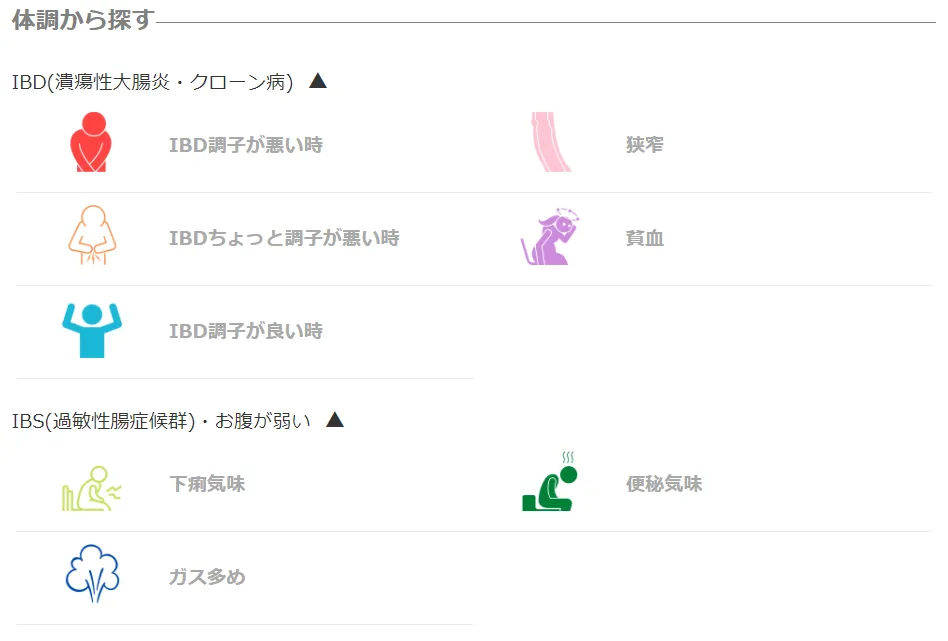Viewport: 948px width, 641px height.
Task: Click the blue arms-raised figure icon
Action: (x=91, y=329)
